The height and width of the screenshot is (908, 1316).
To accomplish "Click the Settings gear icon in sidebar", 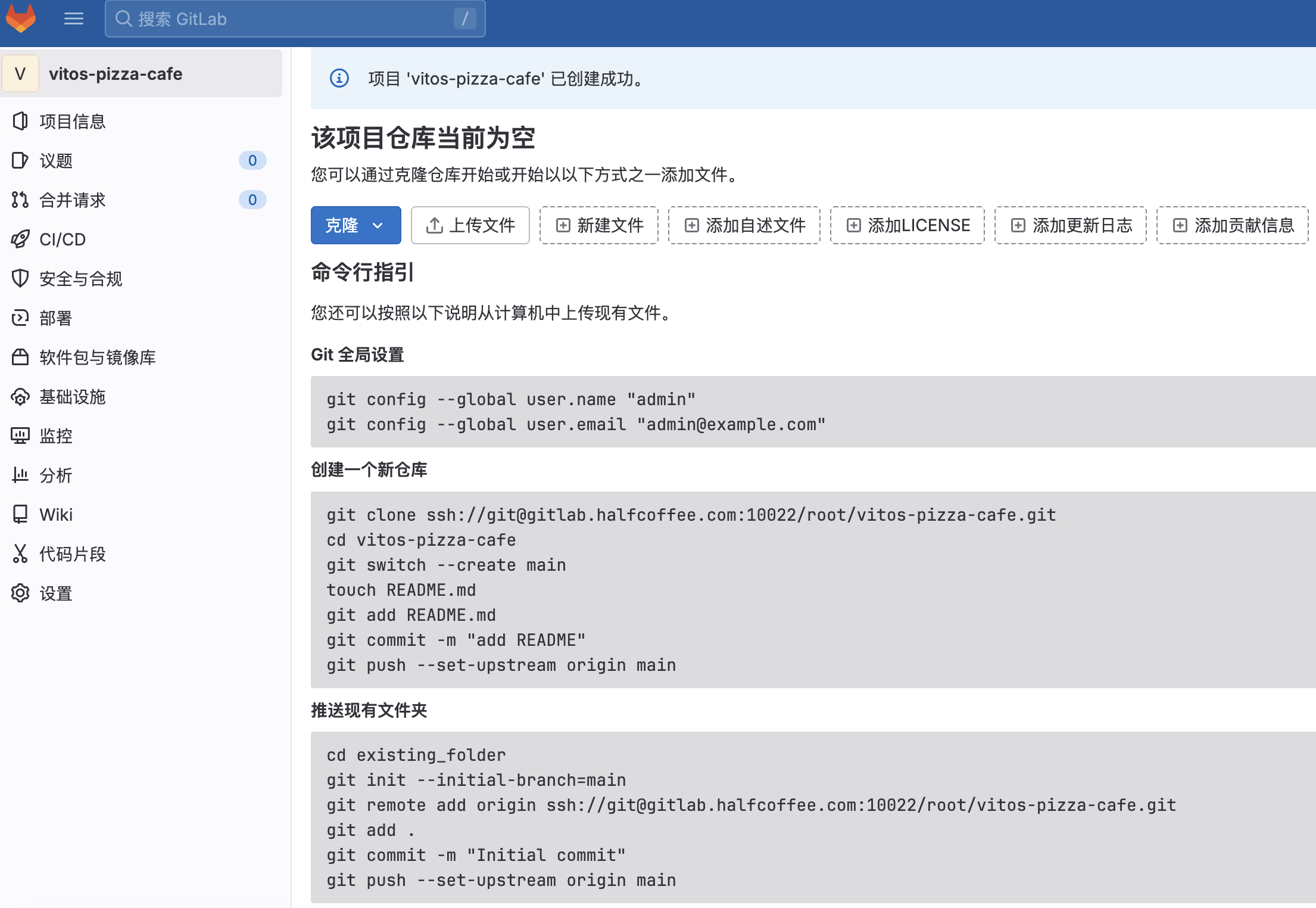I will click(20, 593).
